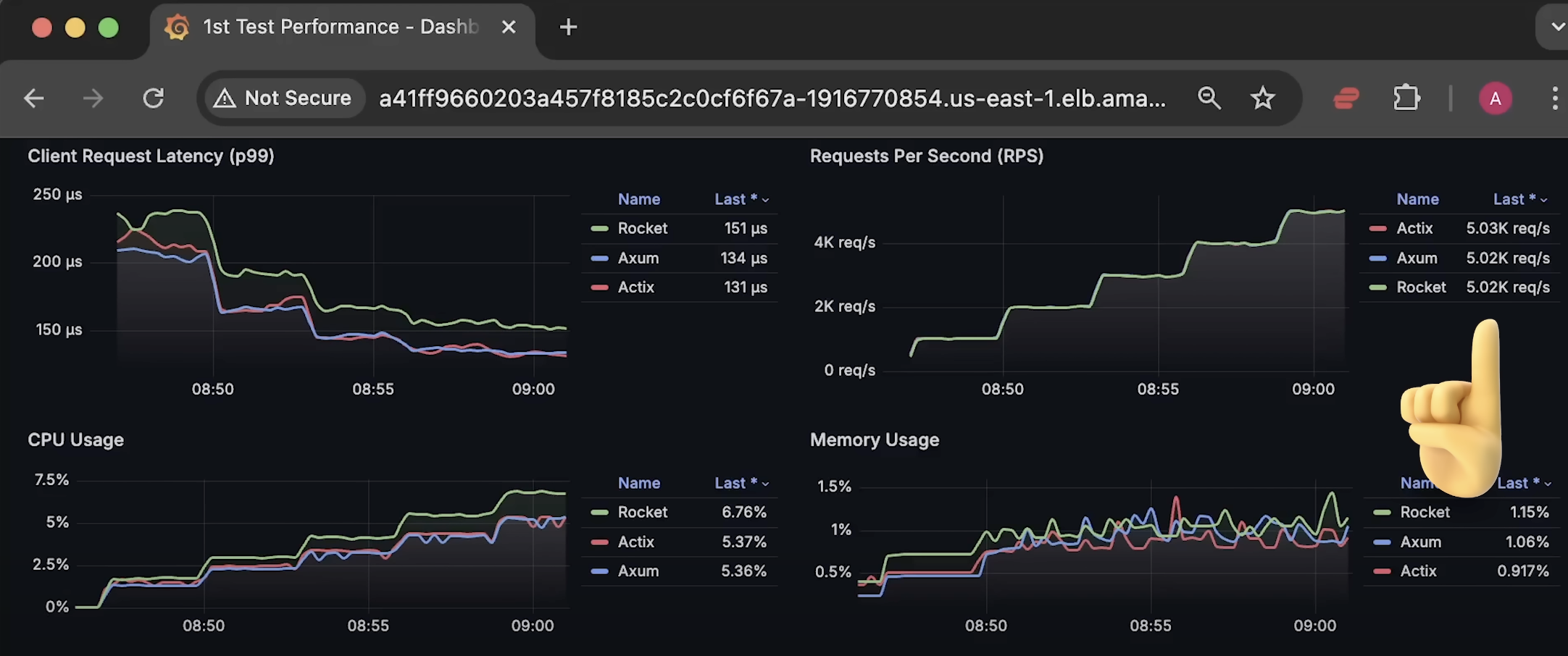1568x656 pixels.
Task: Go back using the browser back arrow
Action: (x=34, y=98)
